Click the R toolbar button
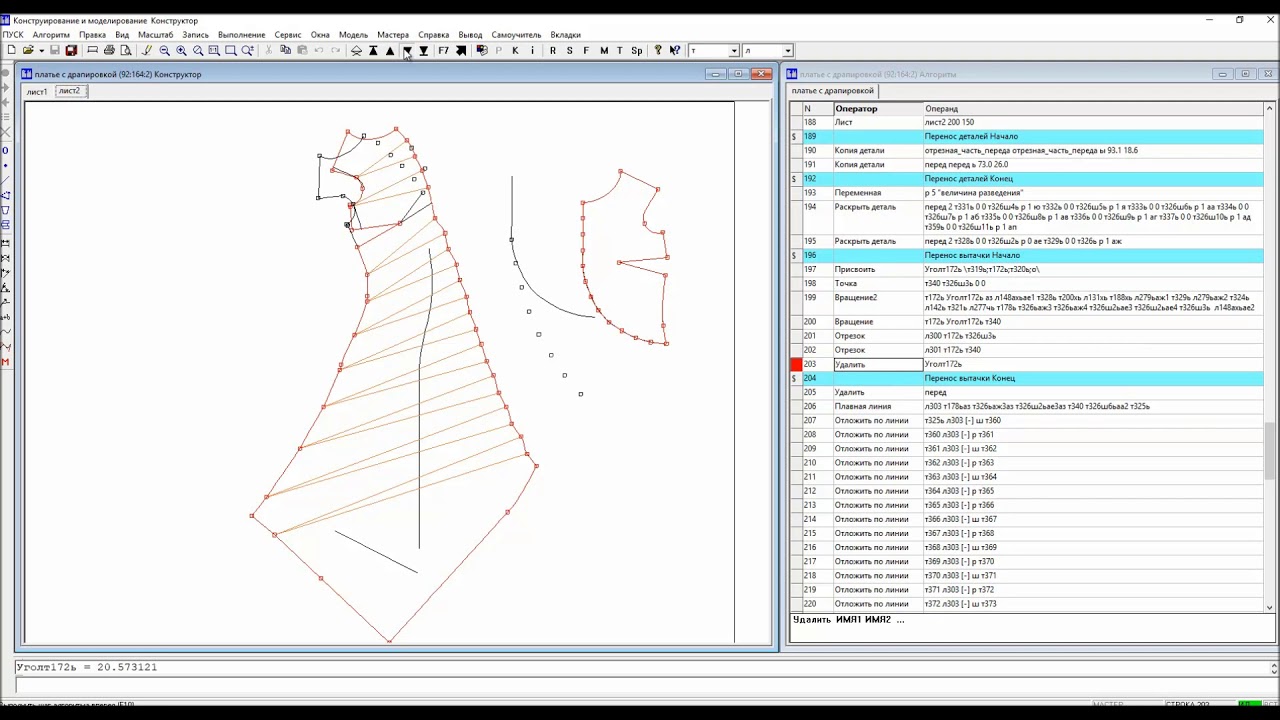The height and width of the screenshot is (720, 1280). 552,50
